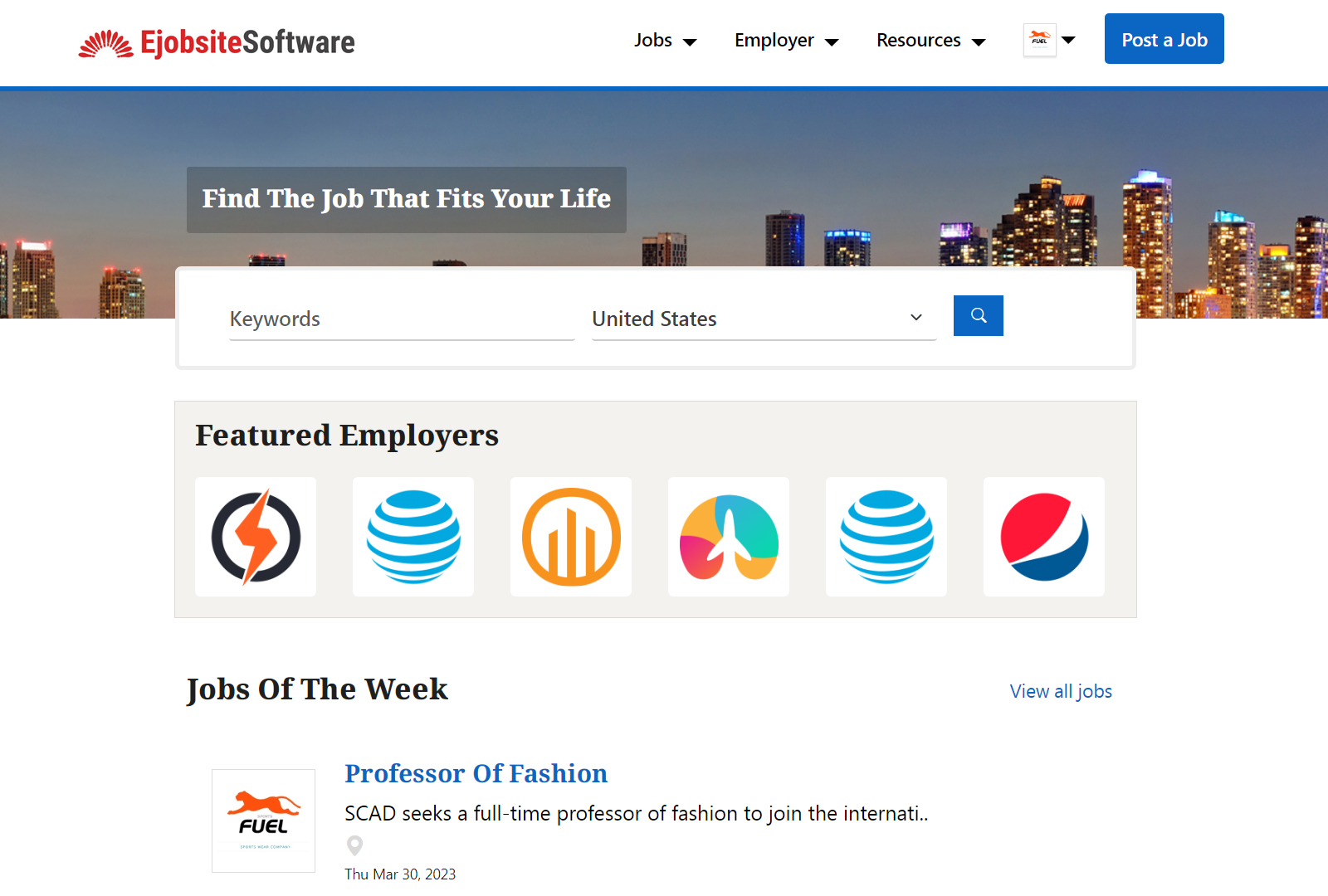Select the orange bar chart employer logo
This screenshot has height=896, width=1328.
571,537
